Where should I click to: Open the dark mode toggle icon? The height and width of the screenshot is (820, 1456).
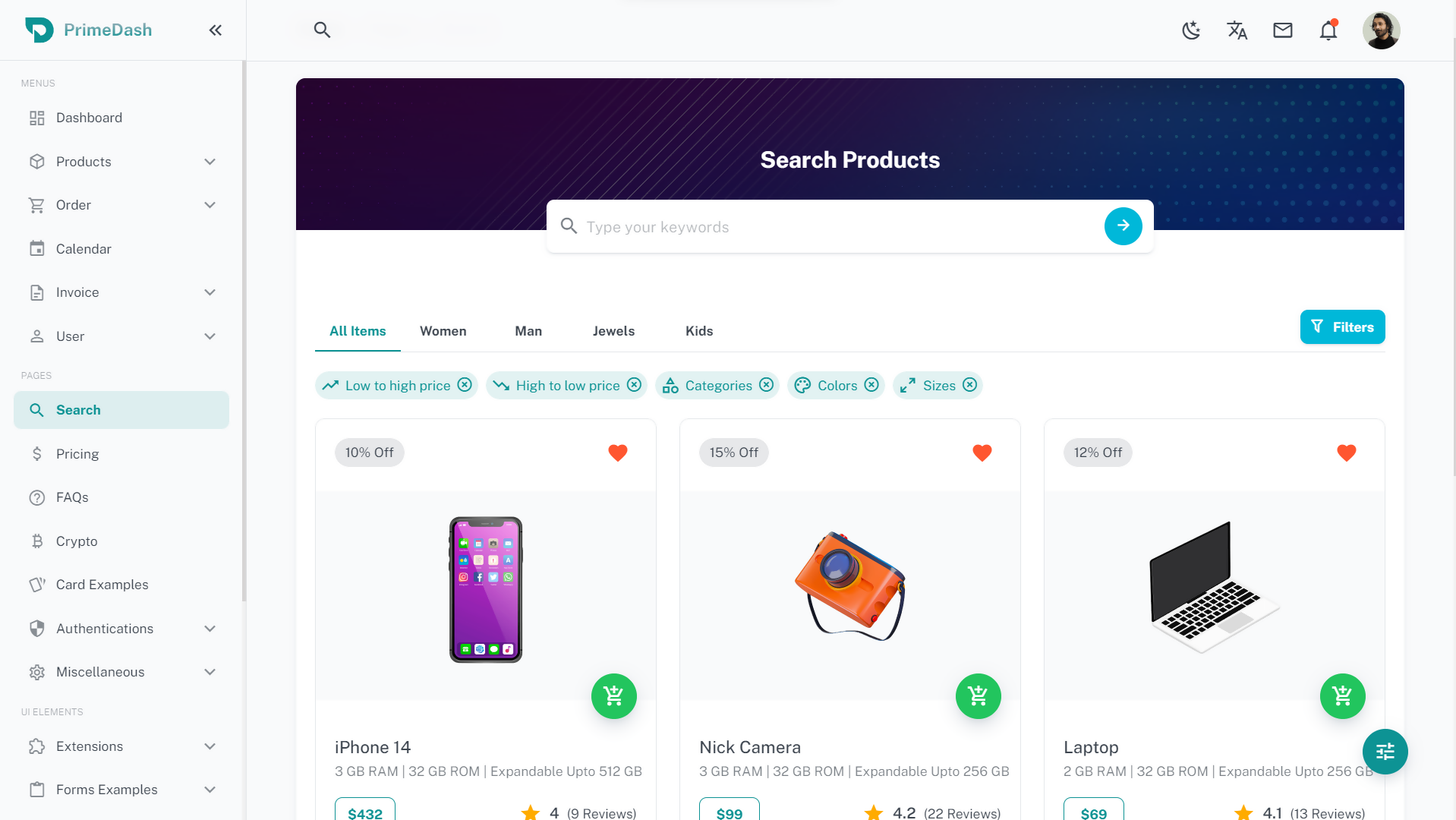[x=1190, y=30]
